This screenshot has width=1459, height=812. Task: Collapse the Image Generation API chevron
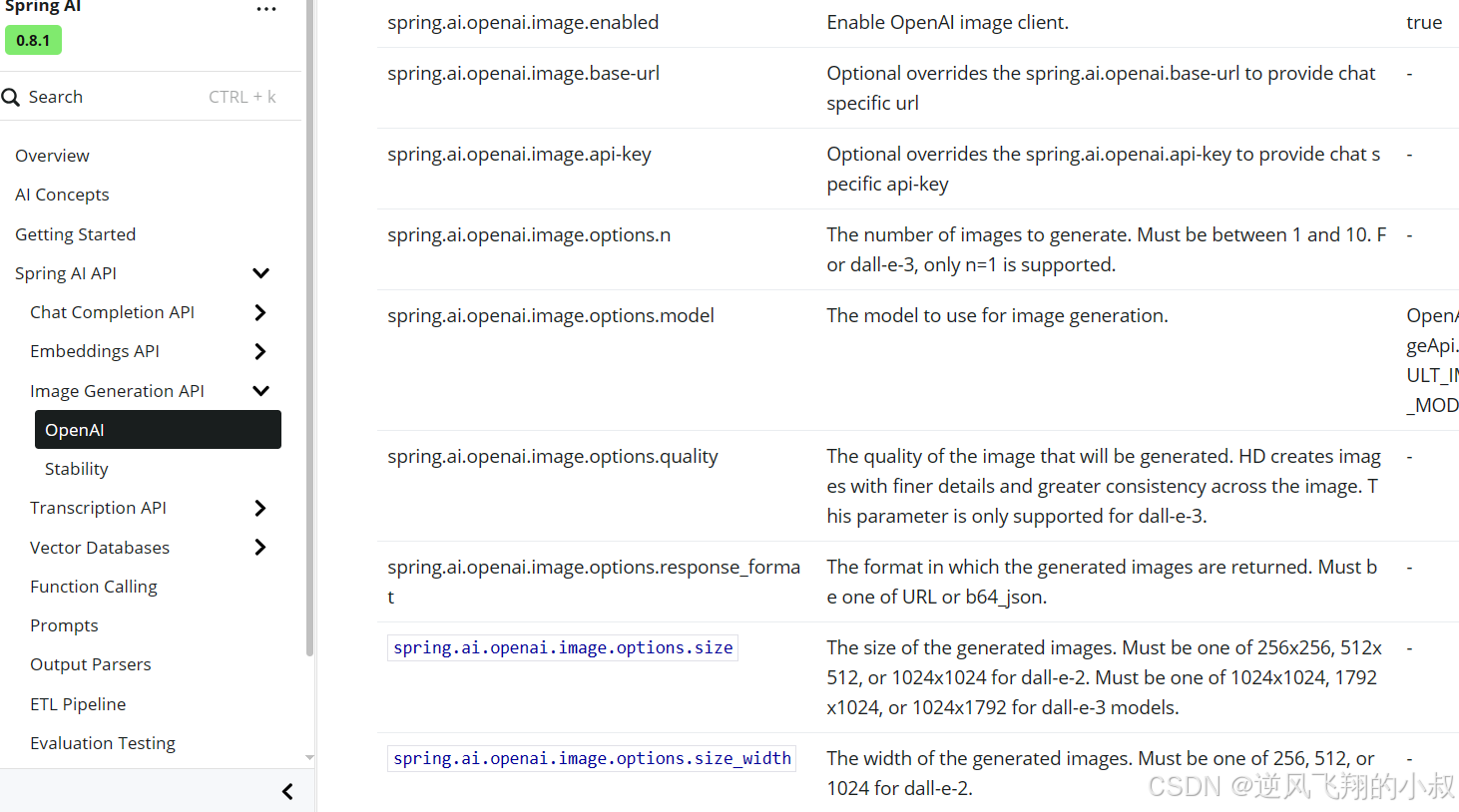coord(260,391)
